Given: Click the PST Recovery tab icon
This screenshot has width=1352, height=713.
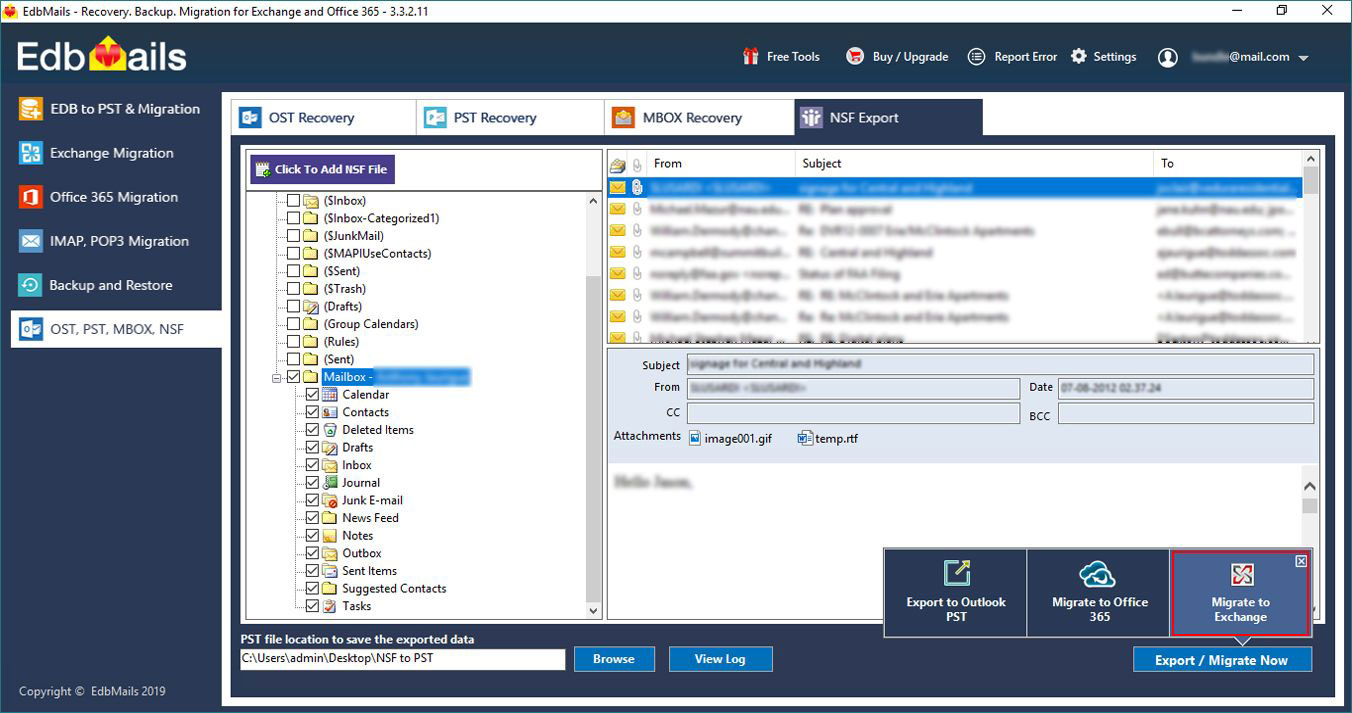Looking at the screenshot, I should point(435,118).
